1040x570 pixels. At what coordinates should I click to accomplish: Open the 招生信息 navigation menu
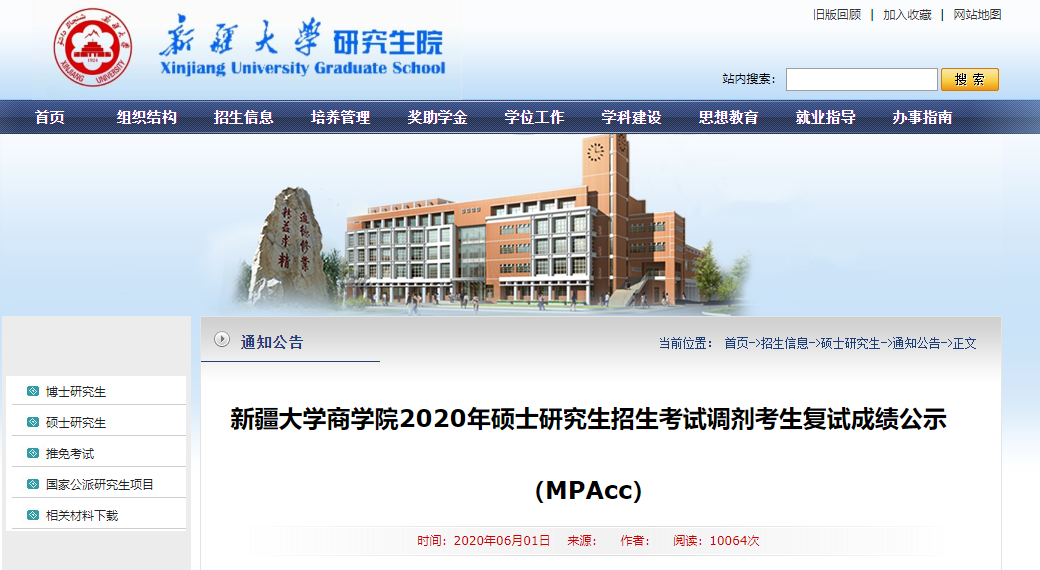tap(243, 118)
